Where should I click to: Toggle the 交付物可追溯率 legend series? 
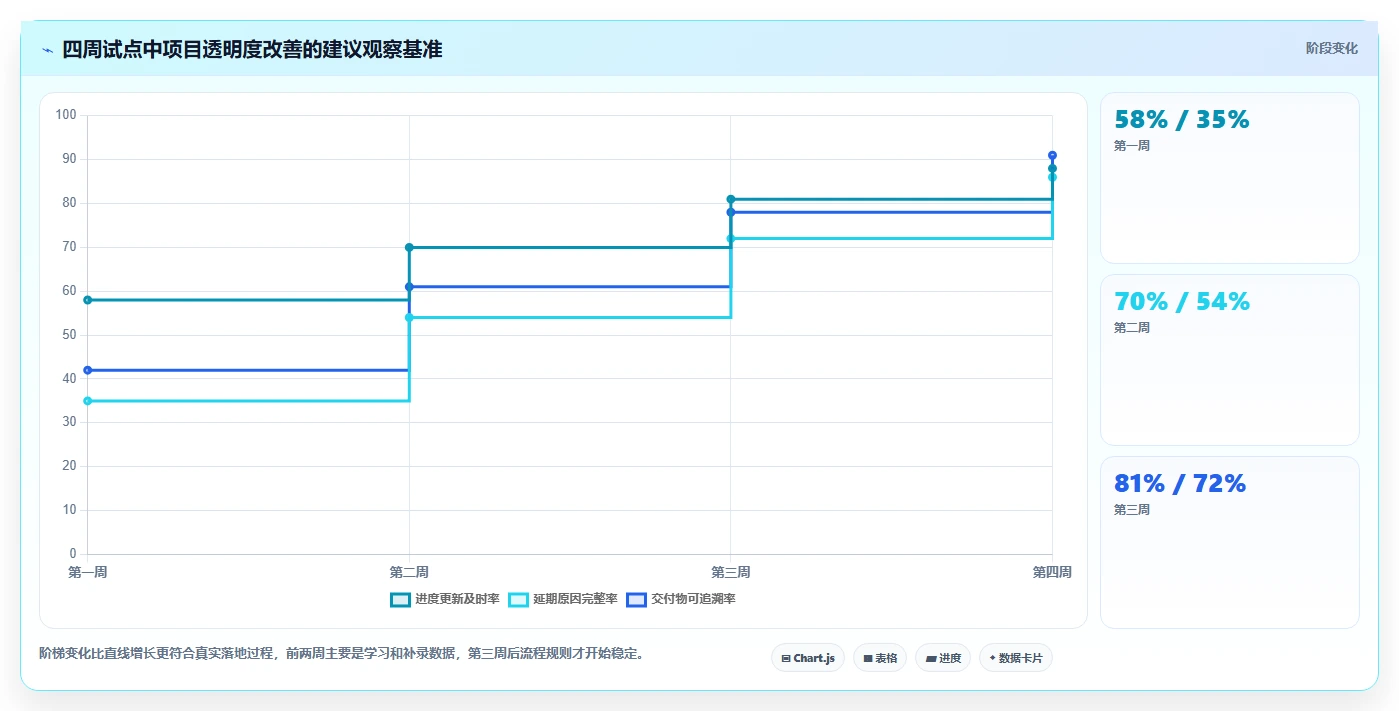click(x=681, y=599)
